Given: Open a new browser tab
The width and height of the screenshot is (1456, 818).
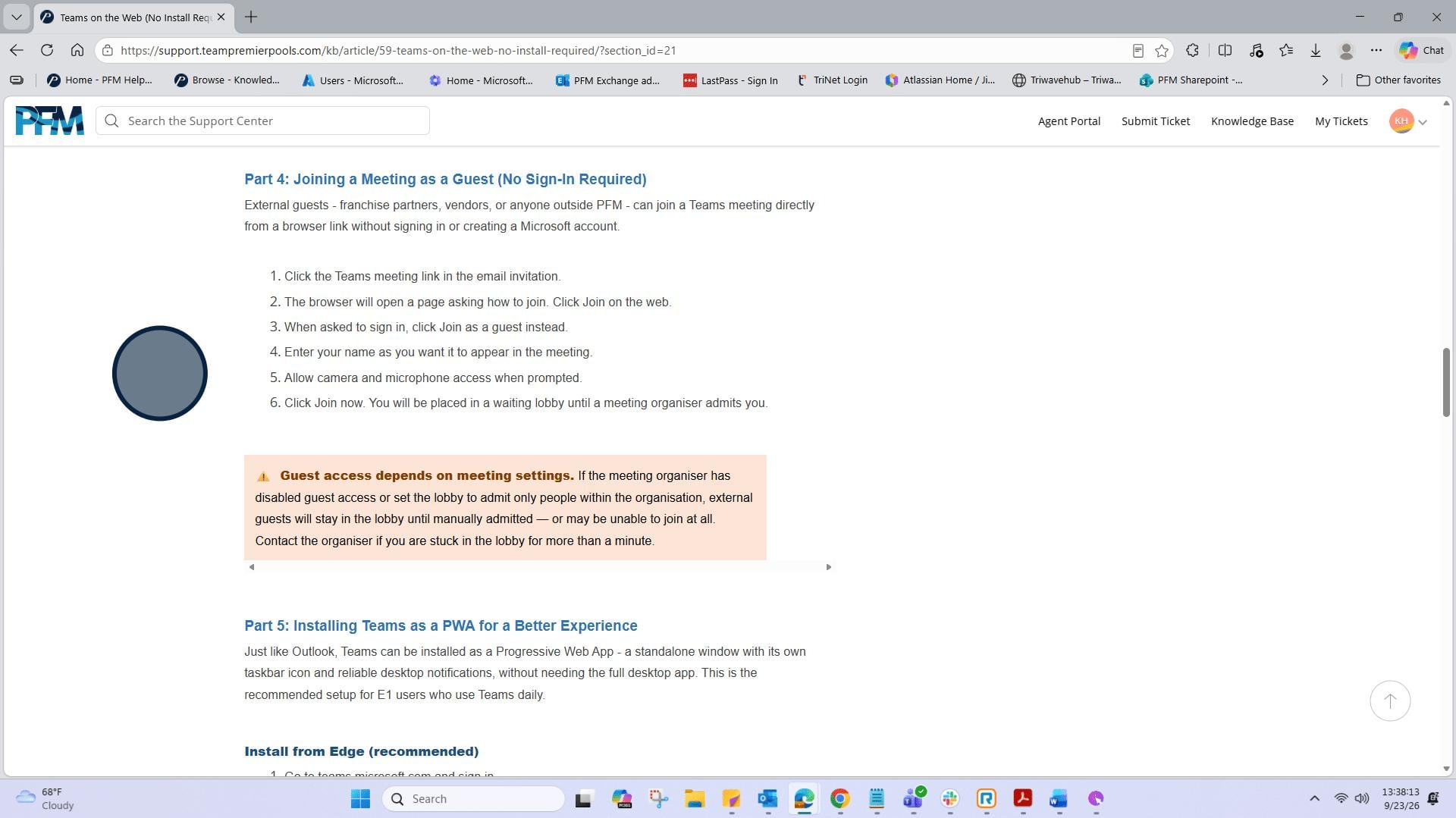Looking at the screenshot, I should pyautogui.click(x=251, y=17).
